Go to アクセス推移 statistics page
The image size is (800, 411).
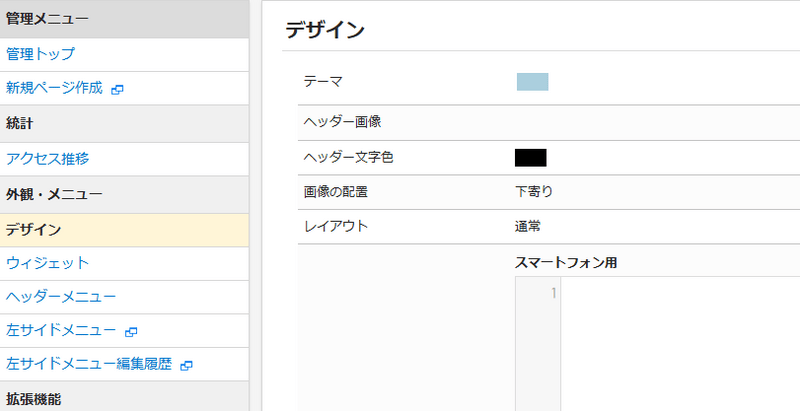(x=47, y=159)
